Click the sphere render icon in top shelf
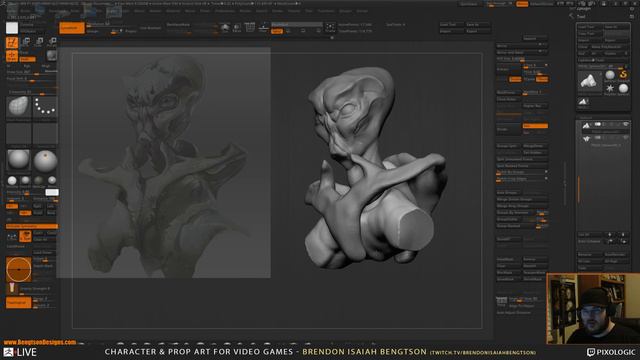Screen dimensions: 640x360 (x=224, y=28)
